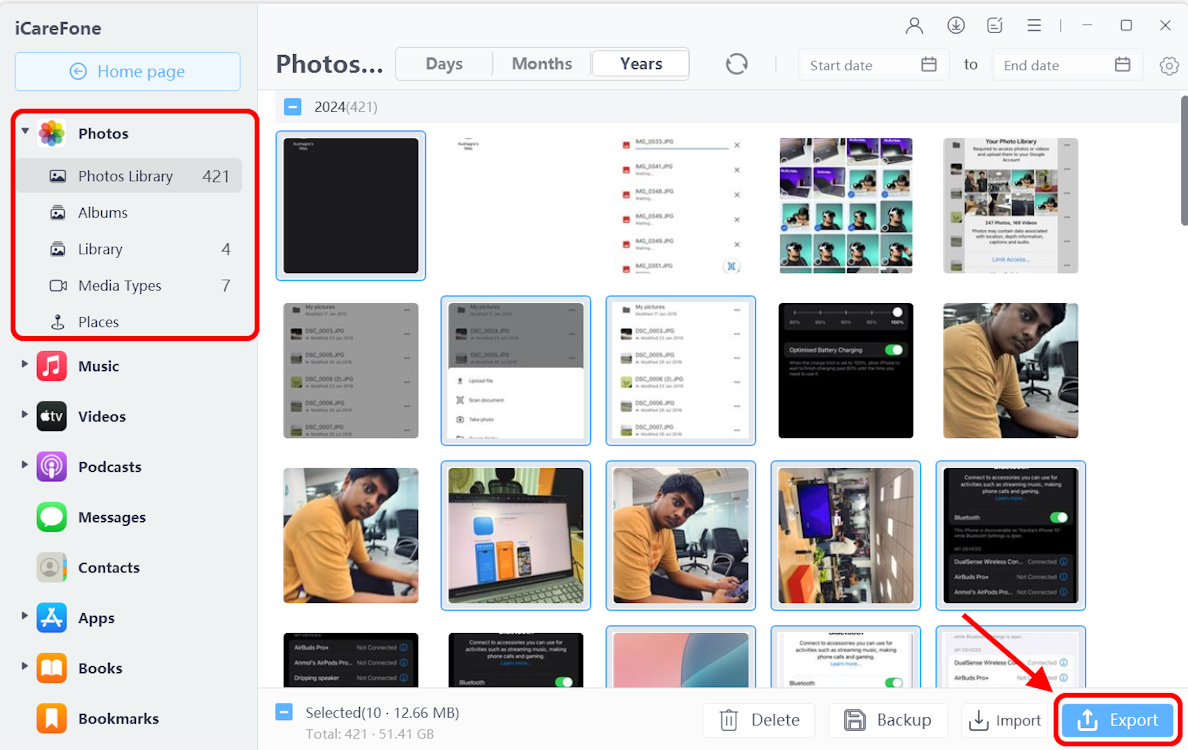Screen dimensions: 1188x750
Task: Click the user account icon
Action: 914,25
